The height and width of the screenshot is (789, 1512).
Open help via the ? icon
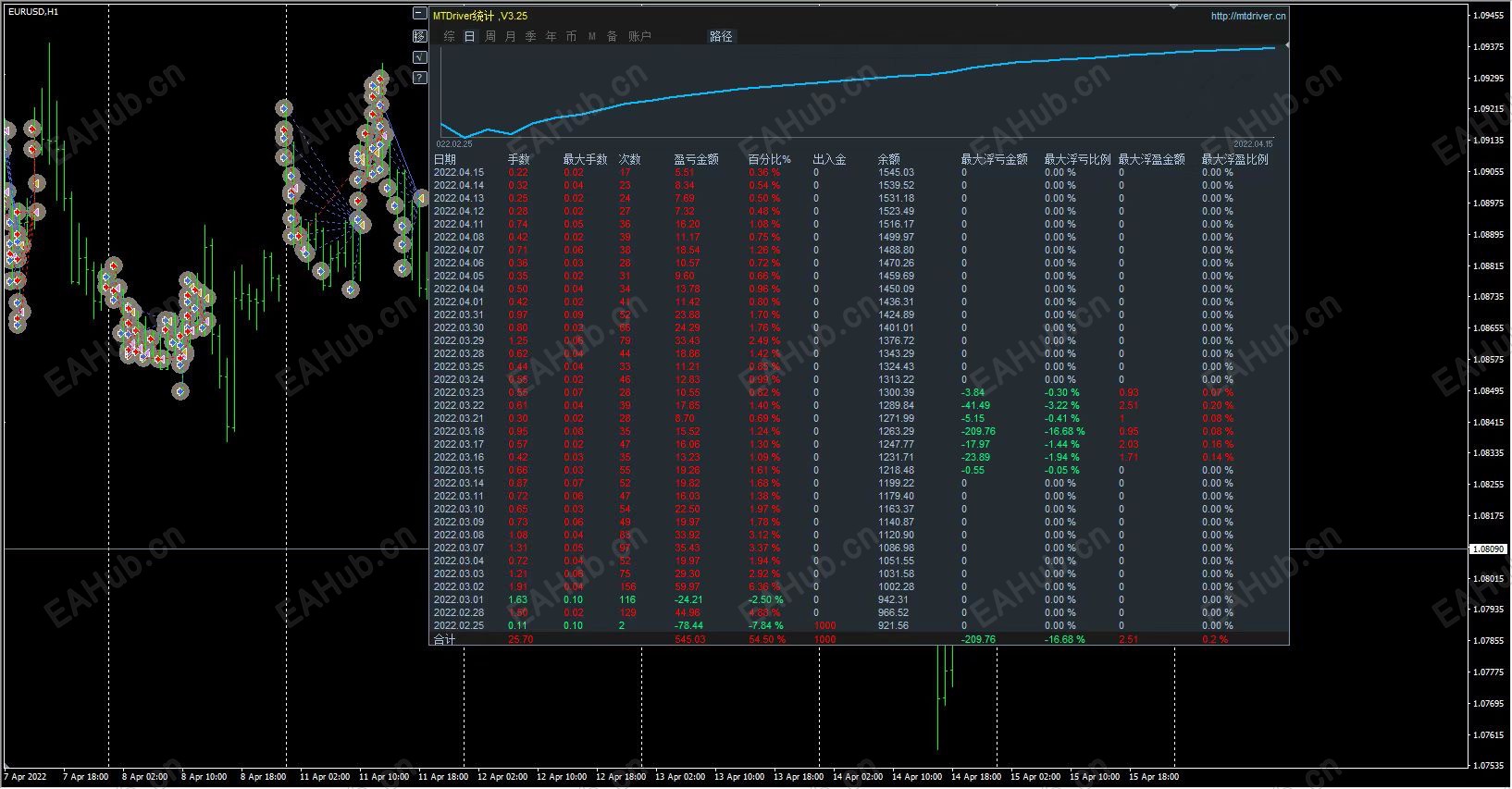(419, 78)
